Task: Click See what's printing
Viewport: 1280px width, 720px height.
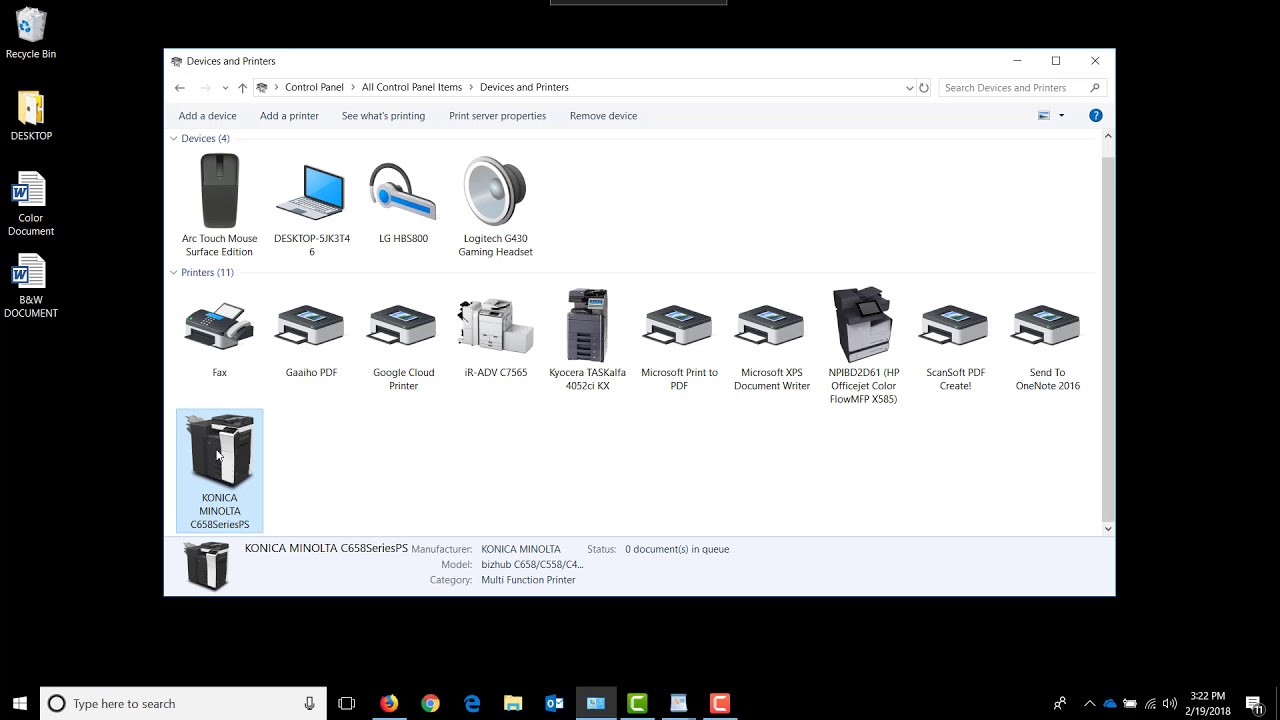Action: click(383, 116)
